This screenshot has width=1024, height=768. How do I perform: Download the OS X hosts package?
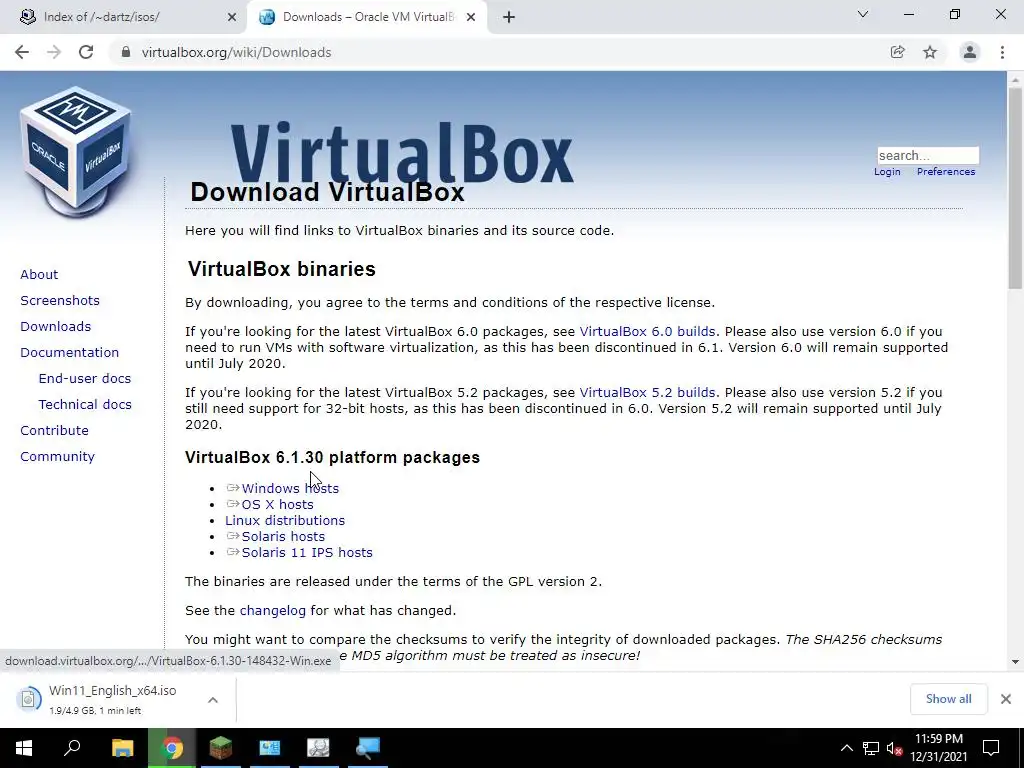pyautogui.click(x=278, y=505)
